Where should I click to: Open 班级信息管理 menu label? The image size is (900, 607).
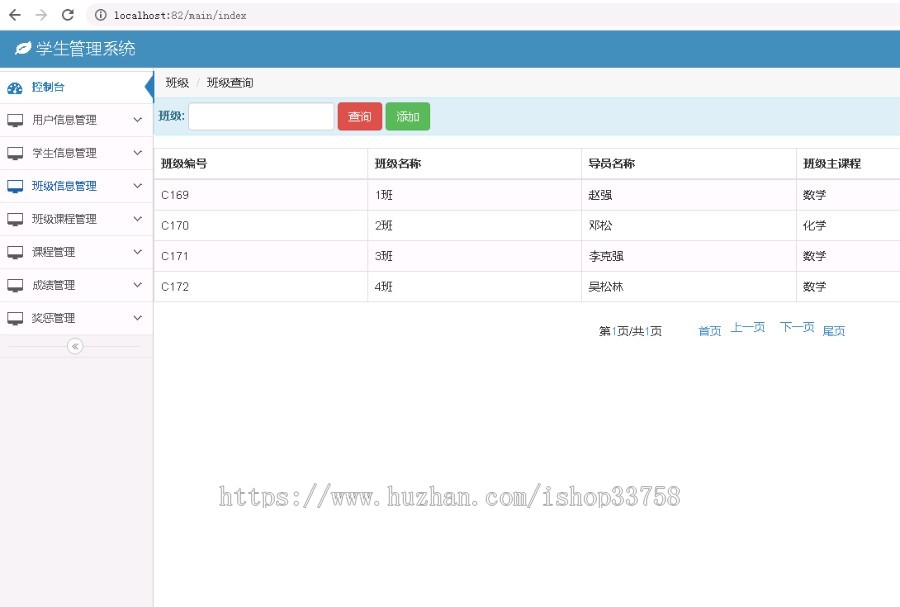point(64,186)
